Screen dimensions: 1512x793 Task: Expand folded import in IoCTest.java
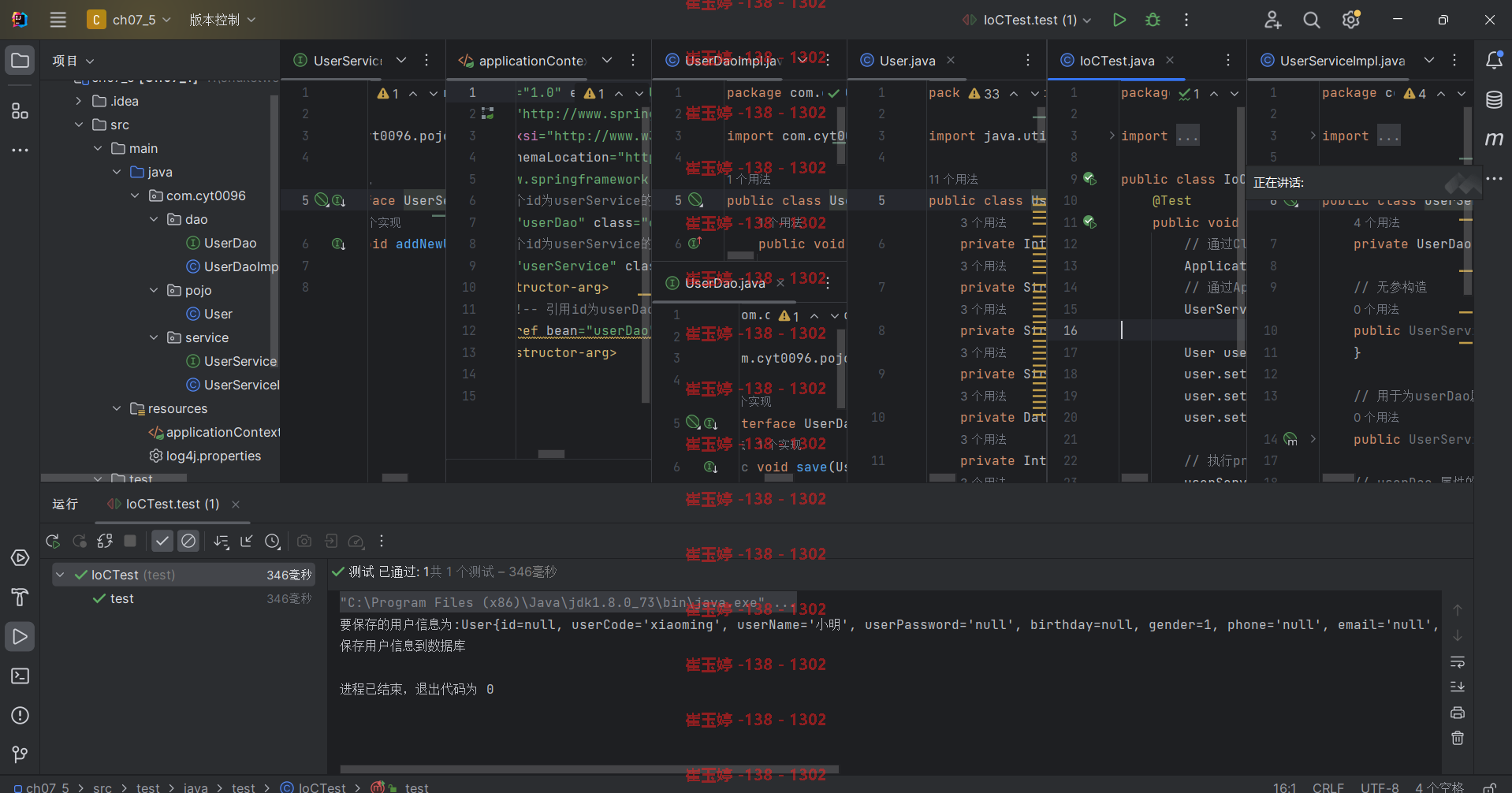tap(1112, 136)
